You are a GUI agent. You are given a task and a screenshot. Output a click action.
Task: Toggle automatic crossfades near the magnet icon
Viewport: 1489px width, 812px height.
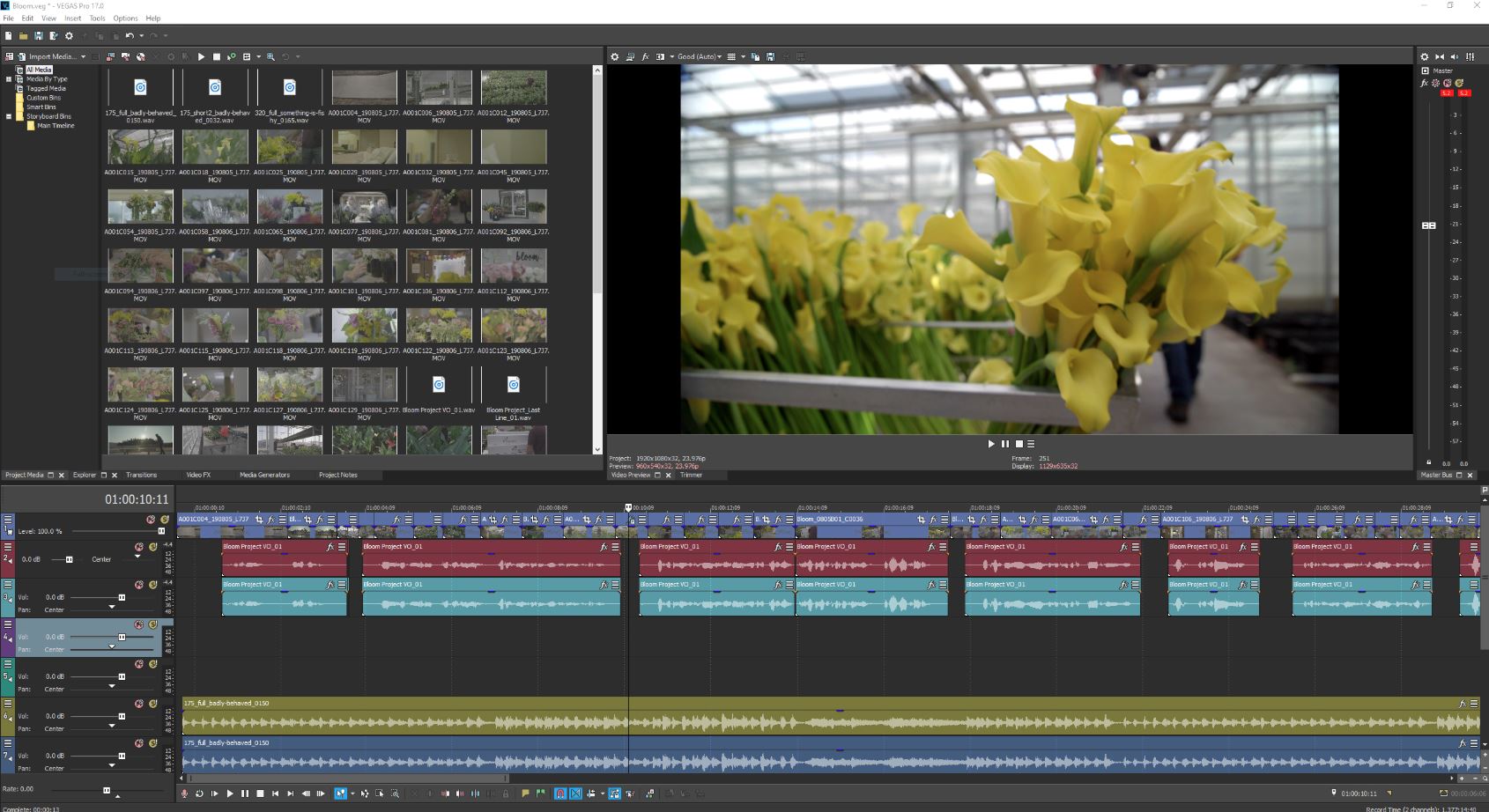point(575,793)
